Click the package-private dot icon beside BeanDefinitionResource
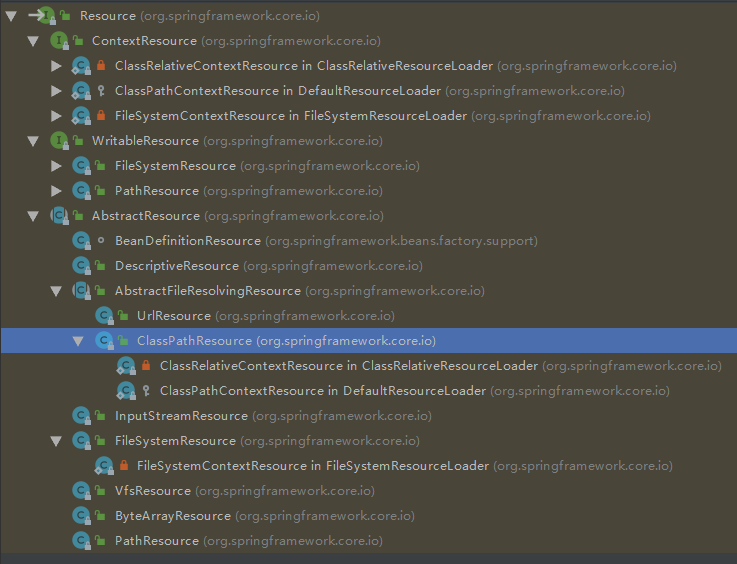This screenshot has height=564, width=737. 101,241
